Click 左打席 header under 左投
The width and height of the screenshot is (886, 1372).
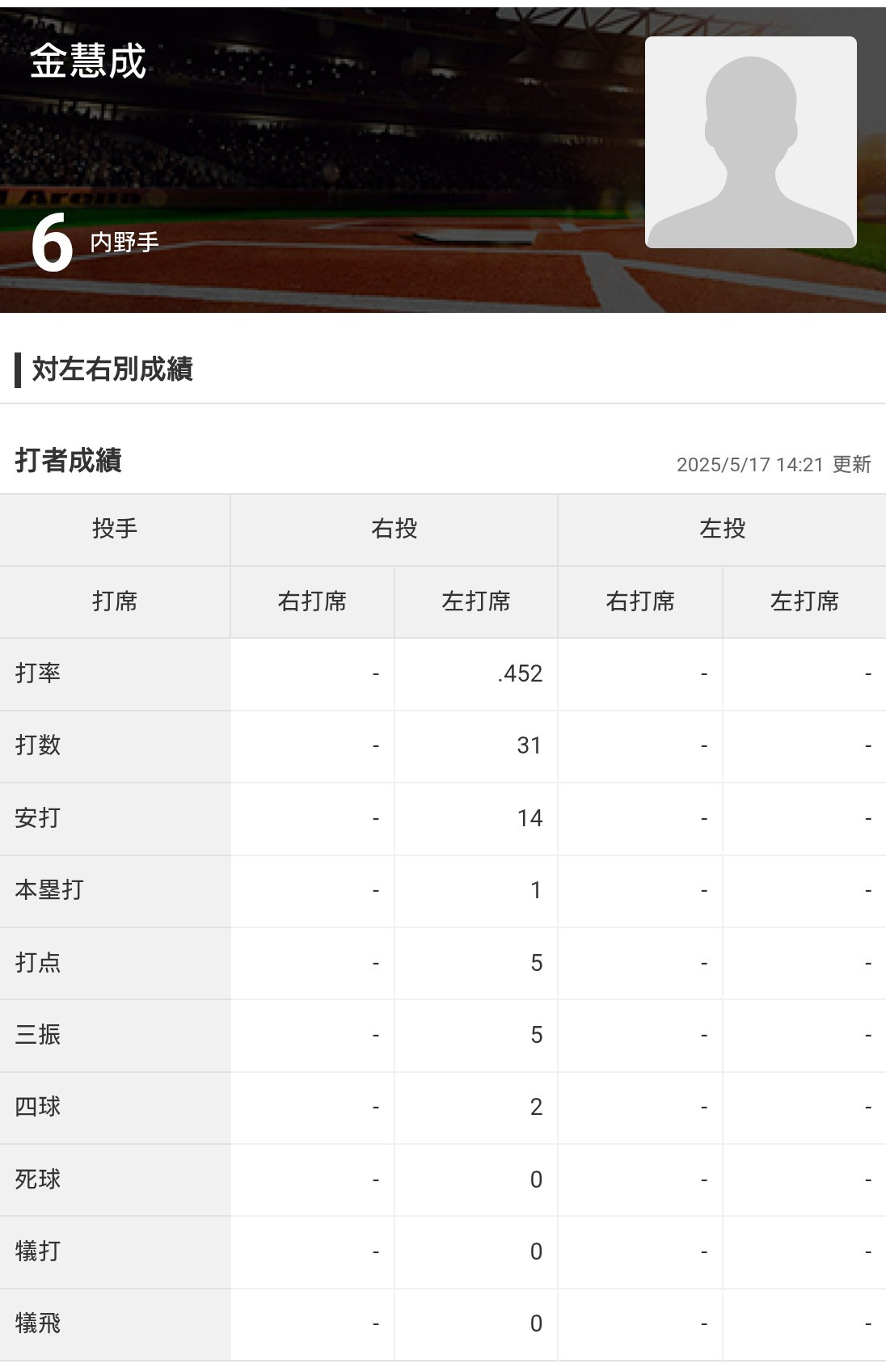tap(804, 602)
